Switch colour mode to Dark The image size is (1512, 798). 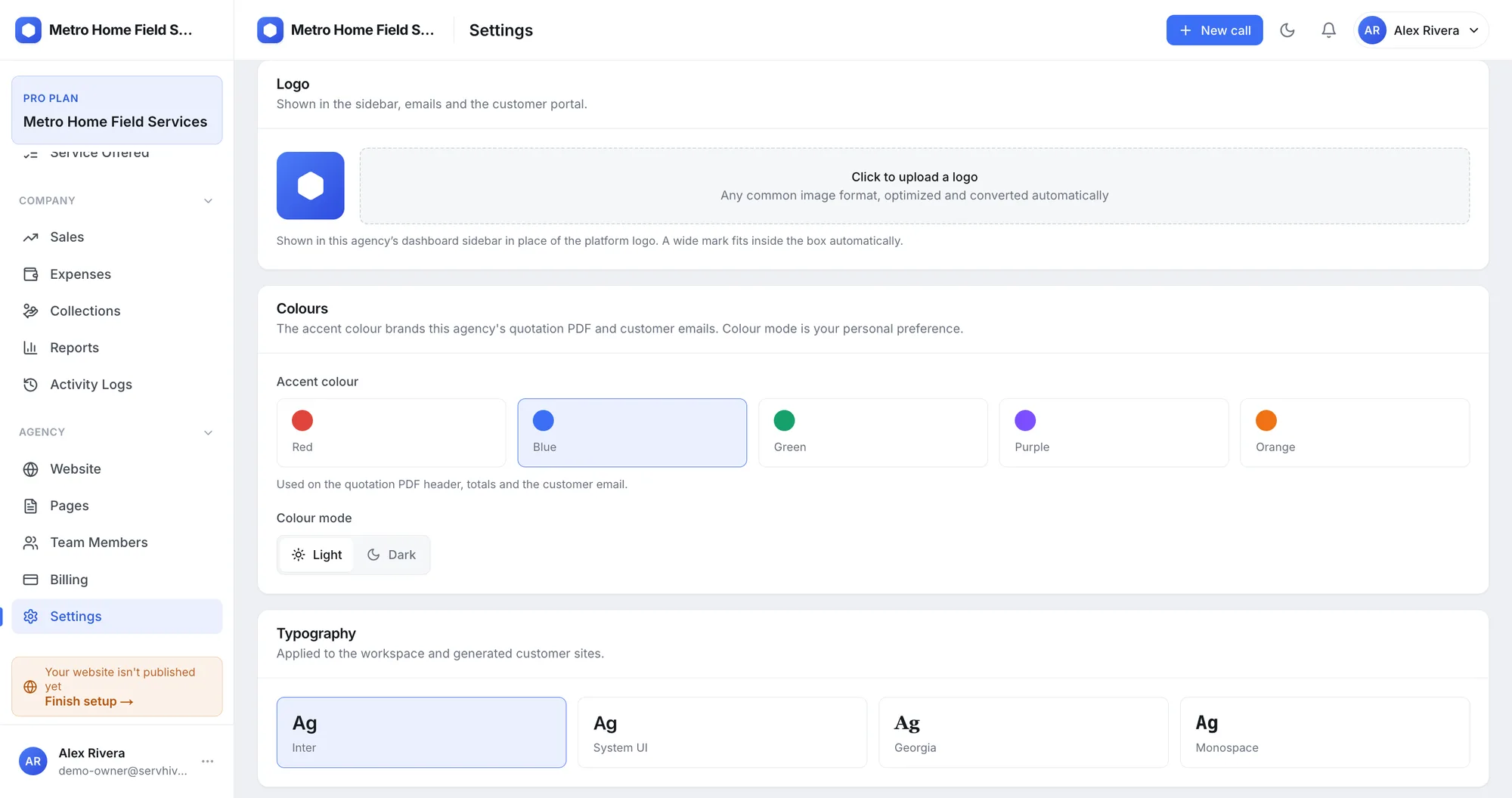(391, 555)
